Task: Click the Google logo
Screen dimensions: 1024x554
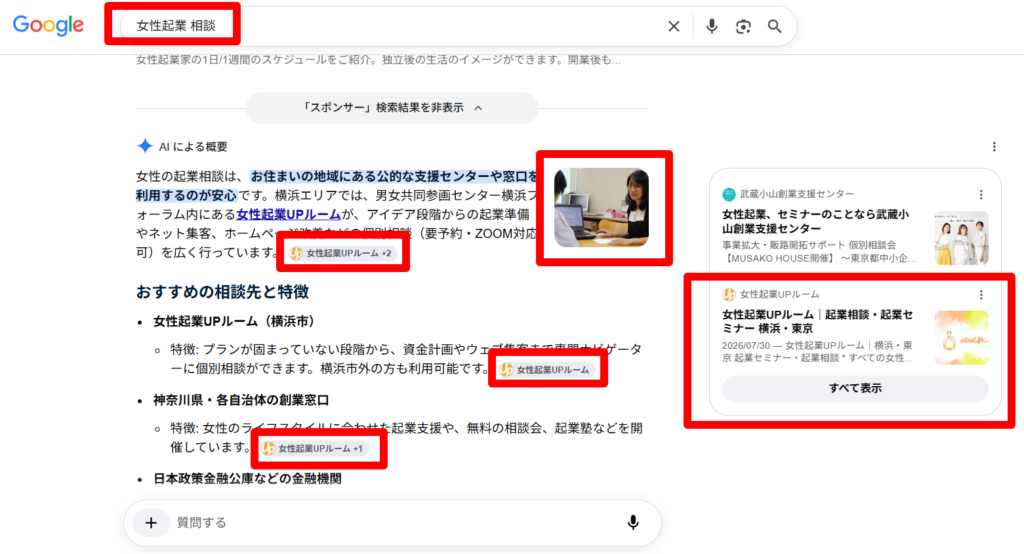Action: point(48,25)
